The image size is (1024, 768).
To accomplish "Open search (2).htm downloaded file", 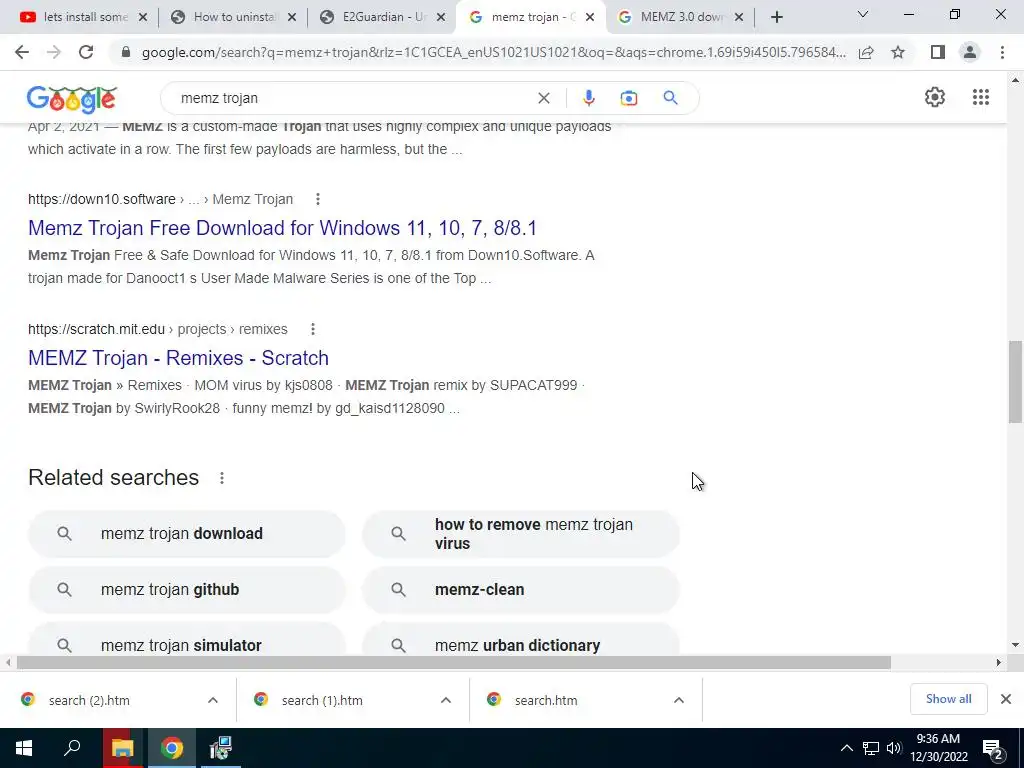I will click(x=89, y=700).
